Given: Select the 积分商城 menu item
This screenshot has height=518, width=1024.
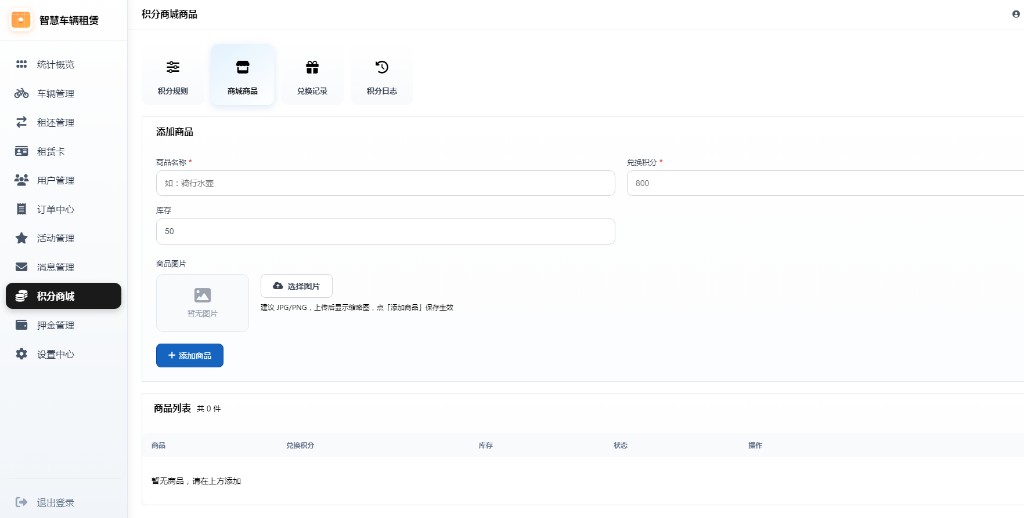Looking at the screenshot, I should pyautogui.click(x=63, y=296).
